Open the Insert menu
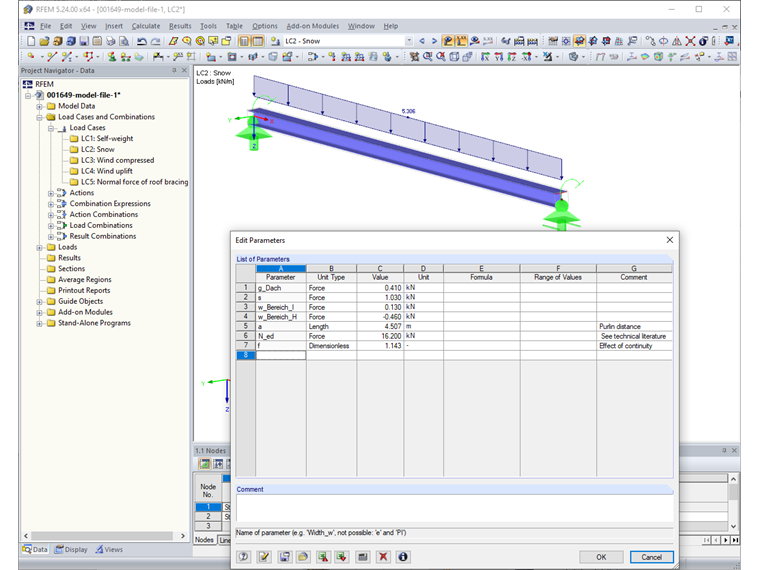Viewport: 760px width, 570px height. point(114,26)
